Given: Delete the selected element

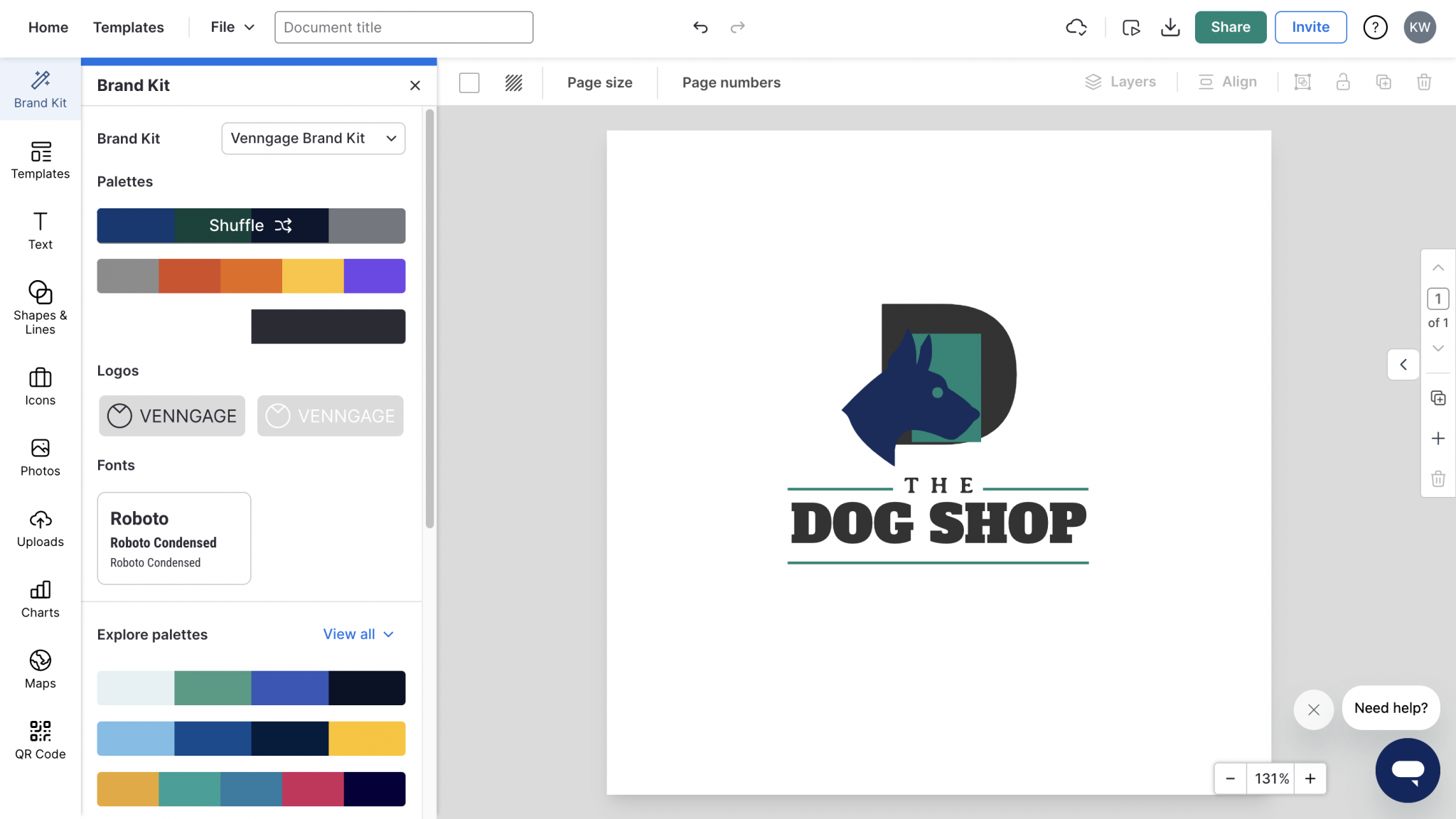Looking at the screenshot, I should (x=1424, y=82).
